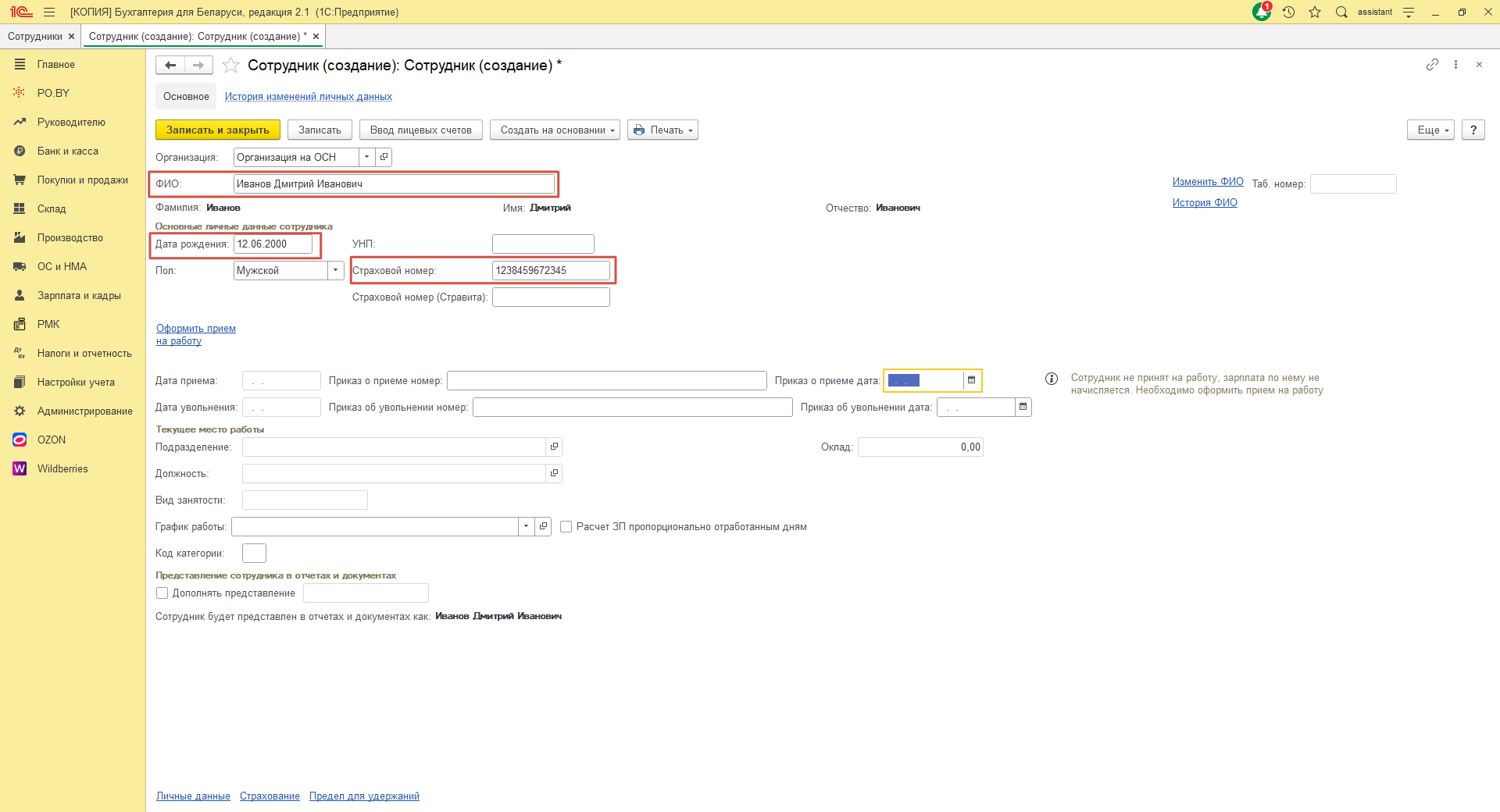Open the notifications bell icon
1500x812 pixels.
[1261, 12]
